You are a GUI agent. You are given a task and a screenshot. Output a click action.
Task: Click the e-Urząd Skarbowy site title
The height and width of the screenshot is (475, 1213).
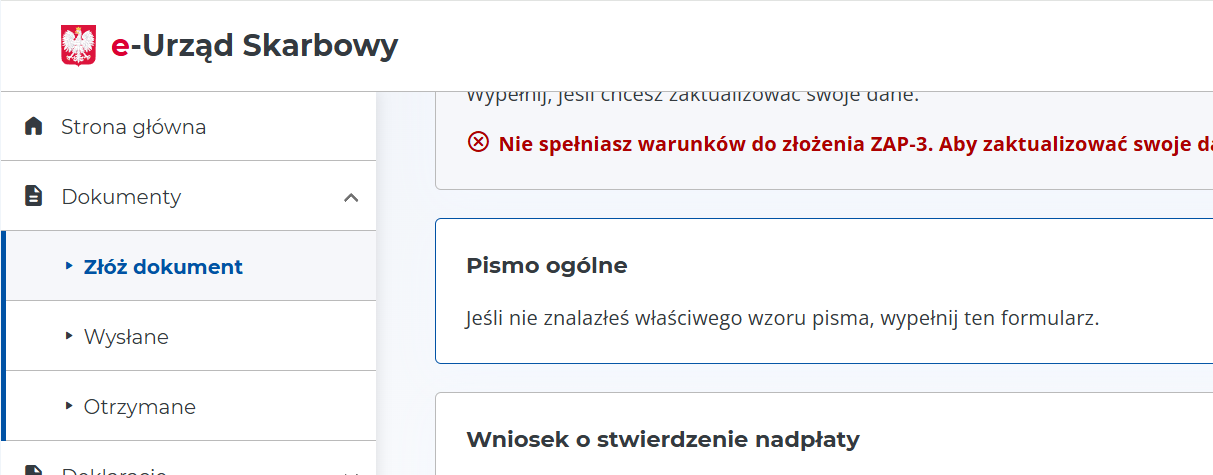pos(254,46)
